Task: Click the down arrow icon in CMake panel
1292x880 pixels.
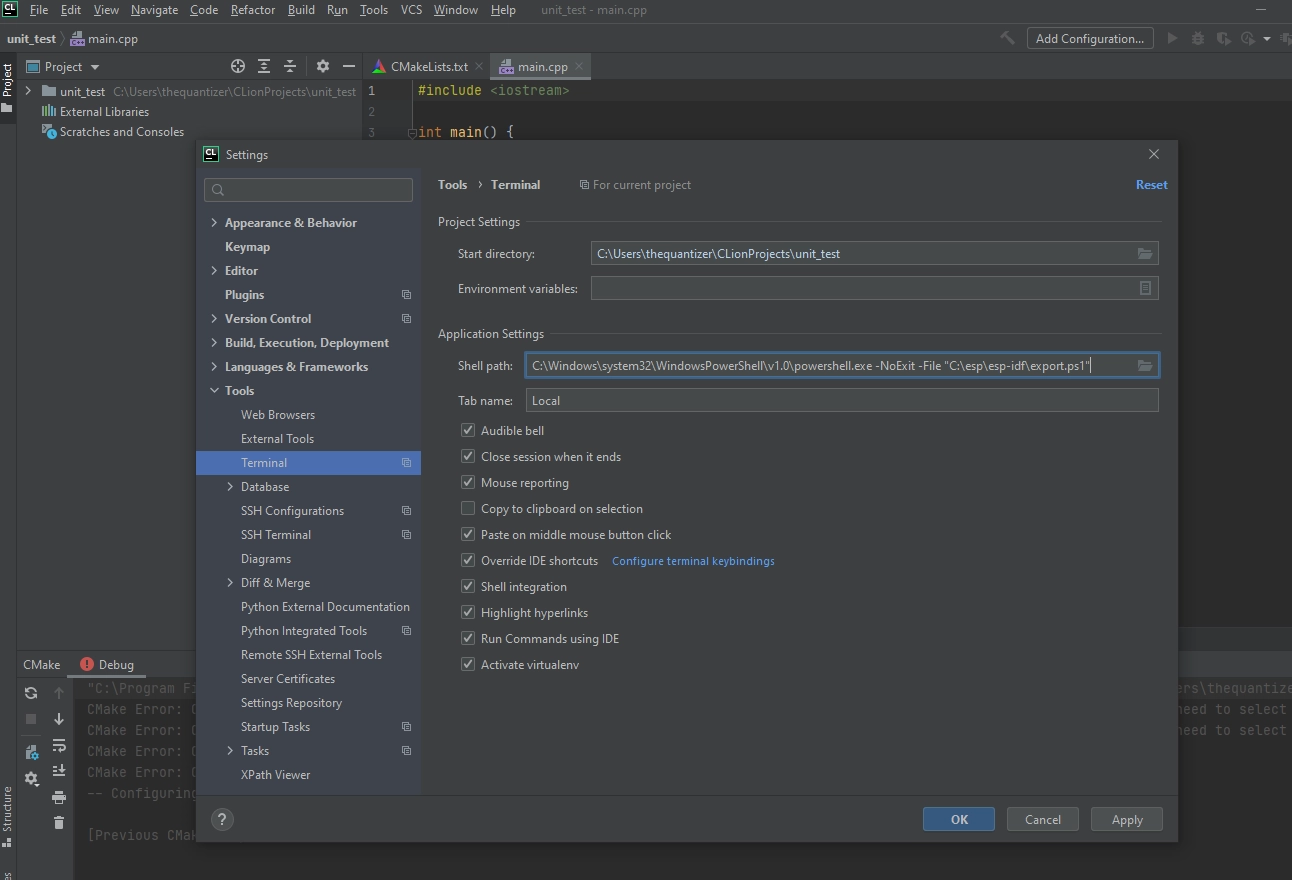Action: coord(59,718)
